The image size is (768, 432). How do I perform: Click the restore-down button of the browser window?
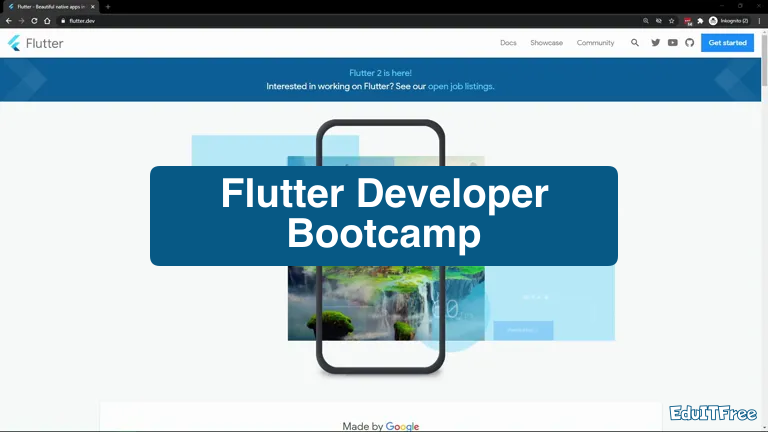[x=740, y=6]
